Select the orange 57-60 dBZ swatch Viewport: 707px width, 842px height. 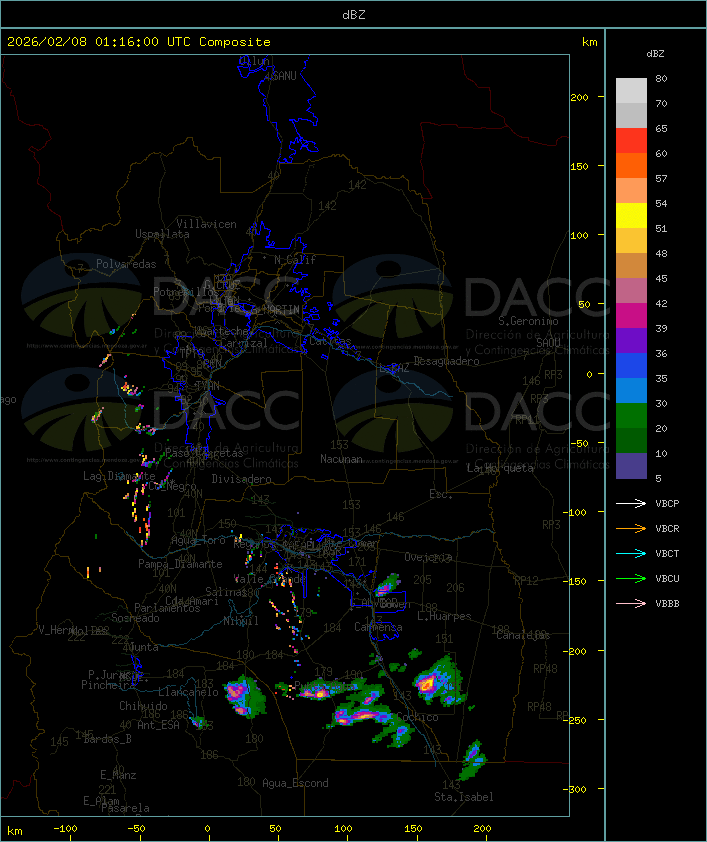click(631, 165)
